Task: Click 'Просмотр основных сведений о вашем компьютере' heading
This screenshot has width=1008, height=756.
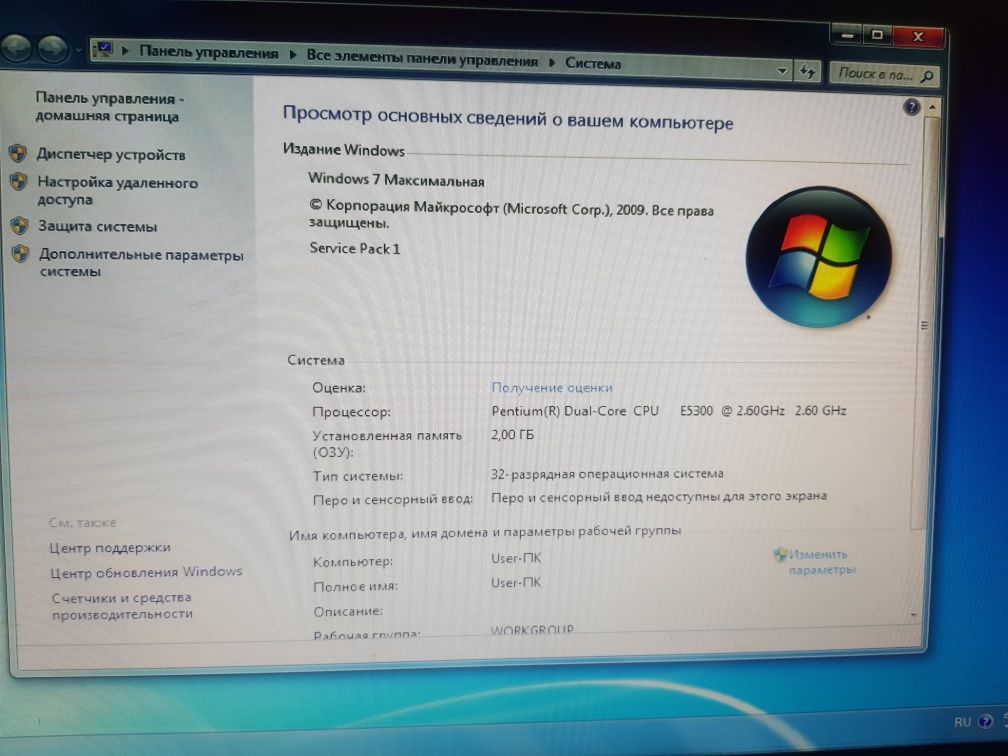Action: 508,118
